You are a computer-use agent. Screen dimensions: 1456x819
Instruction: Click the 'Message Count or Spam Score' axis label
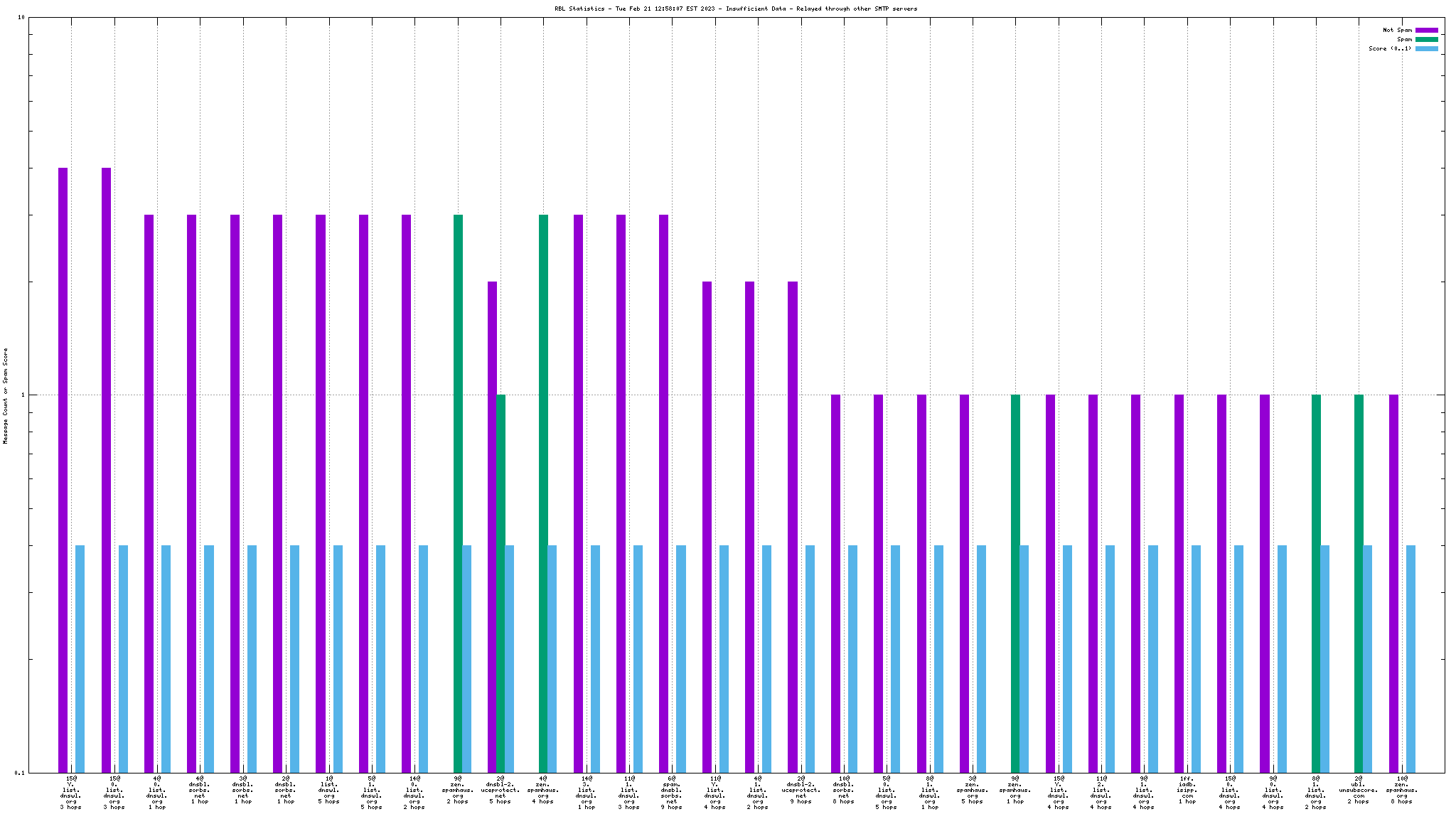point(6,395)
